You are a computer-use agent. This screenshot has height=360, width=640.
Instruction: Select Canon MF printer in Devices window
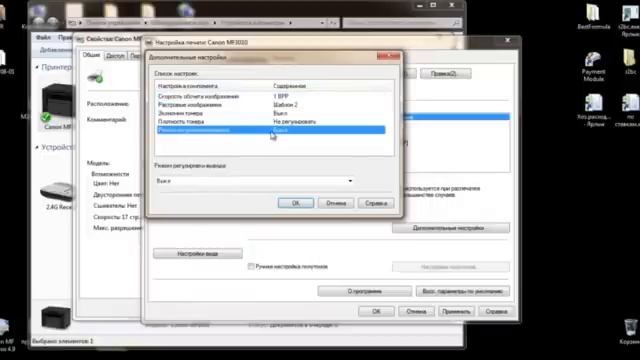click(x=57, y=107)
